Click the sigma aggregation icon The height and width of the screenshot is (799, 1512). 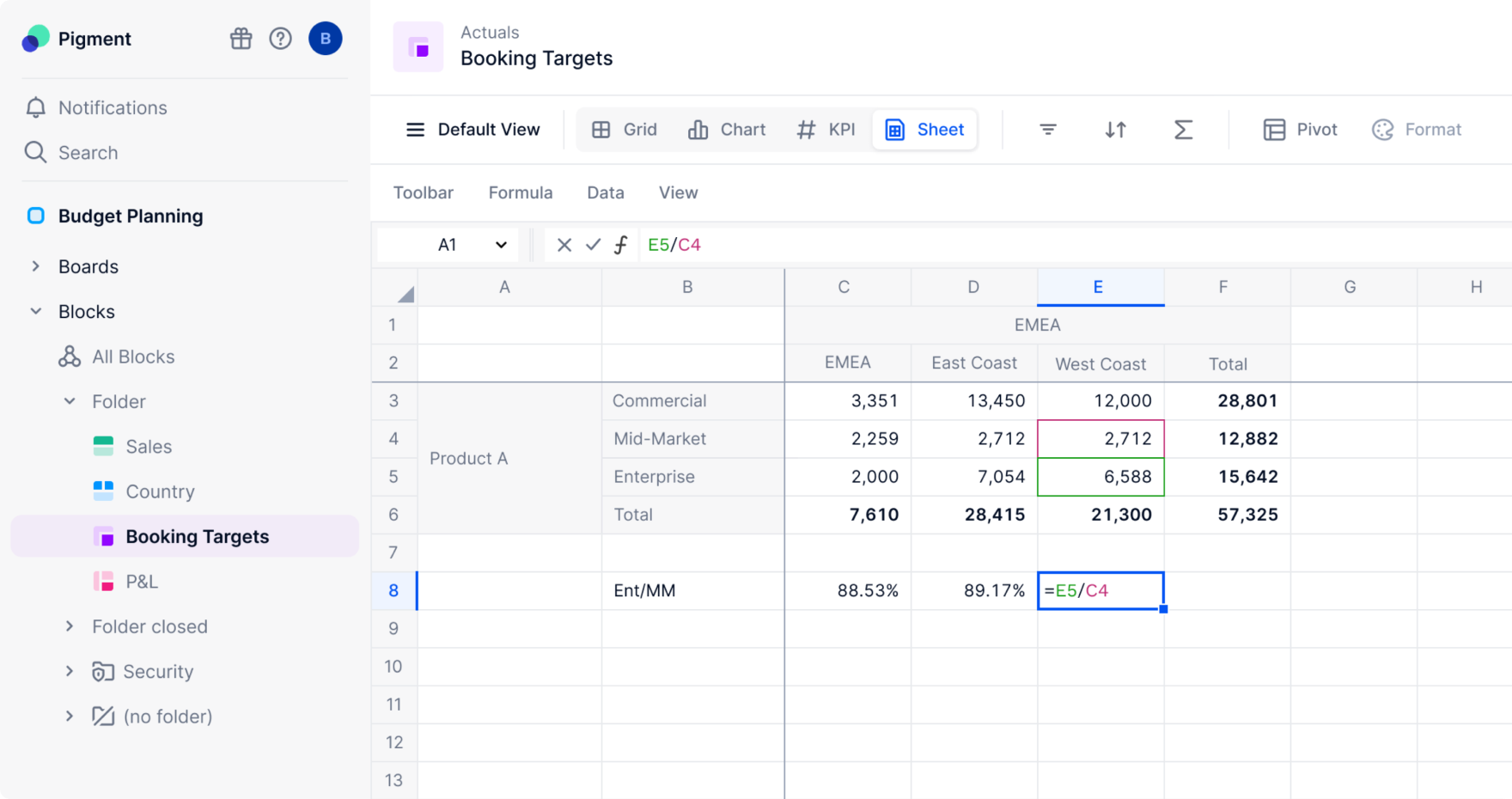1183,130
